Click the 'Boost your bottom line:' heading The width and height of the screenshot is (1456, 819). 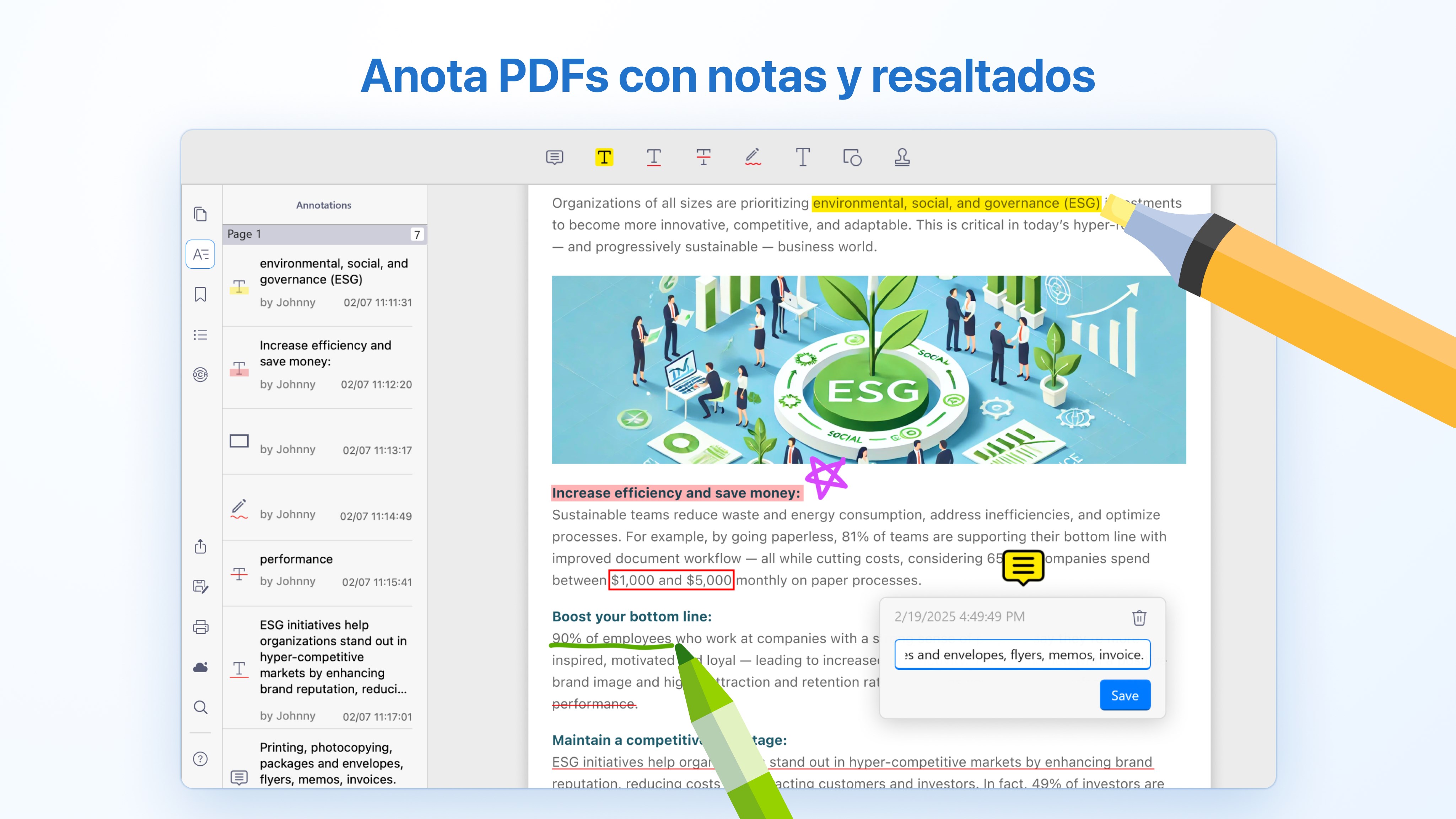(x=632, y=616)
